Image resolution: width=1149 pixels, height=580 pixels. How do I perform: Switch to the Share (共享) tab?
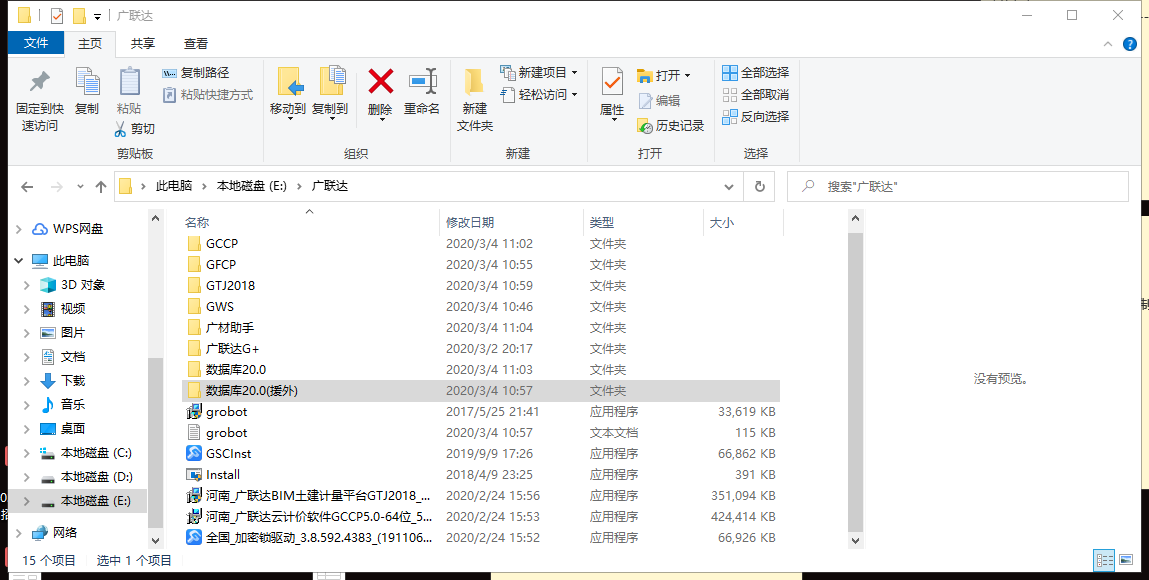143,44
